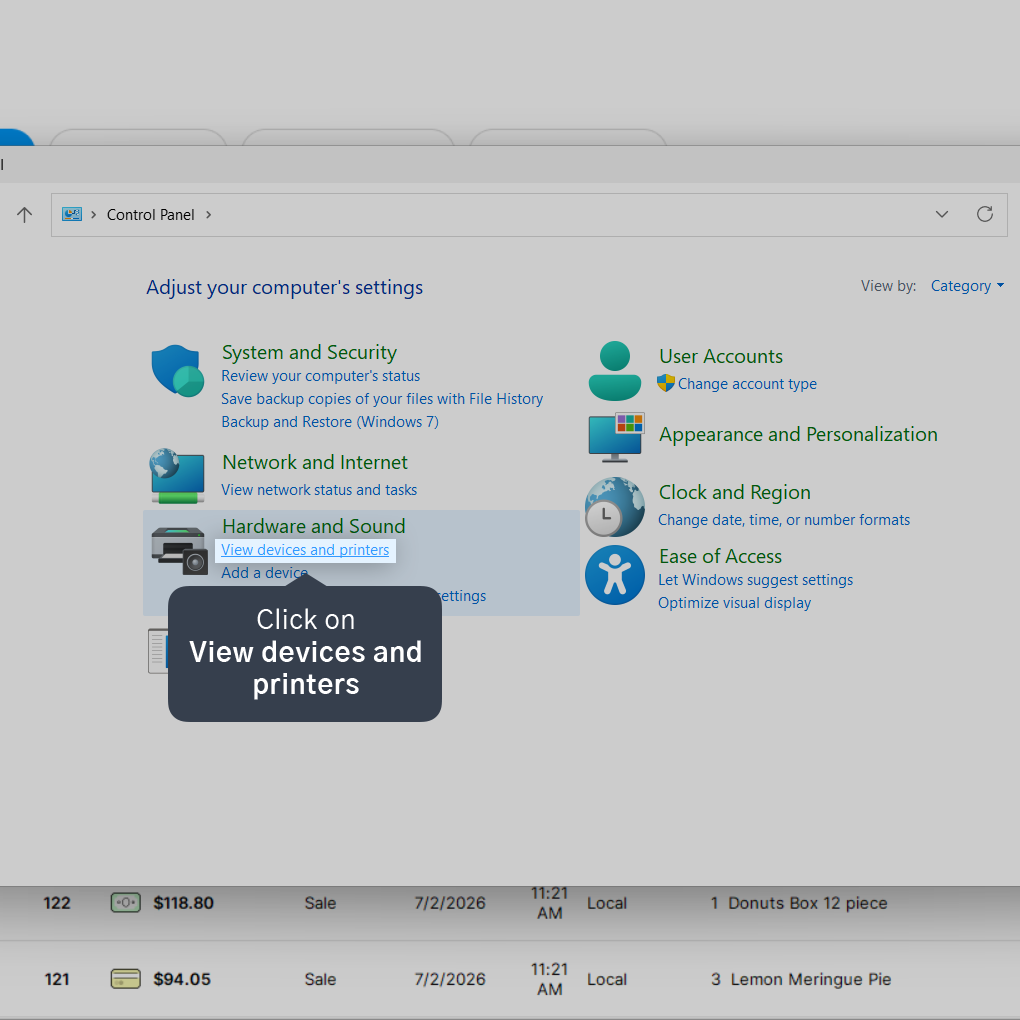
Task: Click View devices and printers link
Action: click(x=305, y=550)
